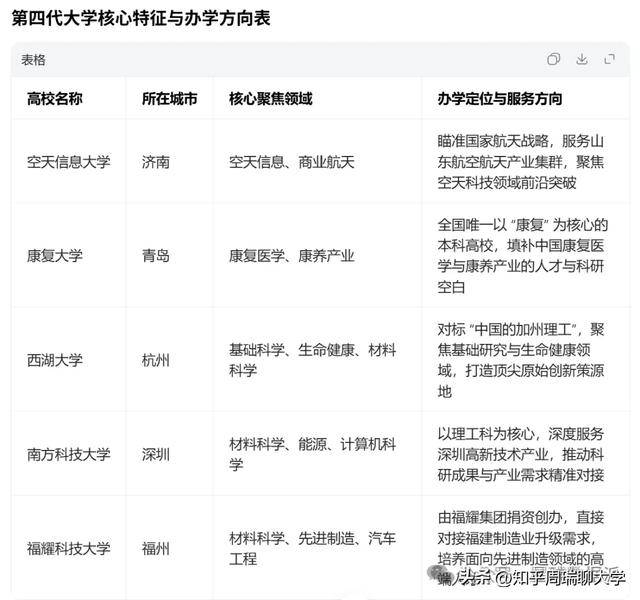Click the download table icon
This screenshot has height=600, width=640.
(x=582, y=60)
